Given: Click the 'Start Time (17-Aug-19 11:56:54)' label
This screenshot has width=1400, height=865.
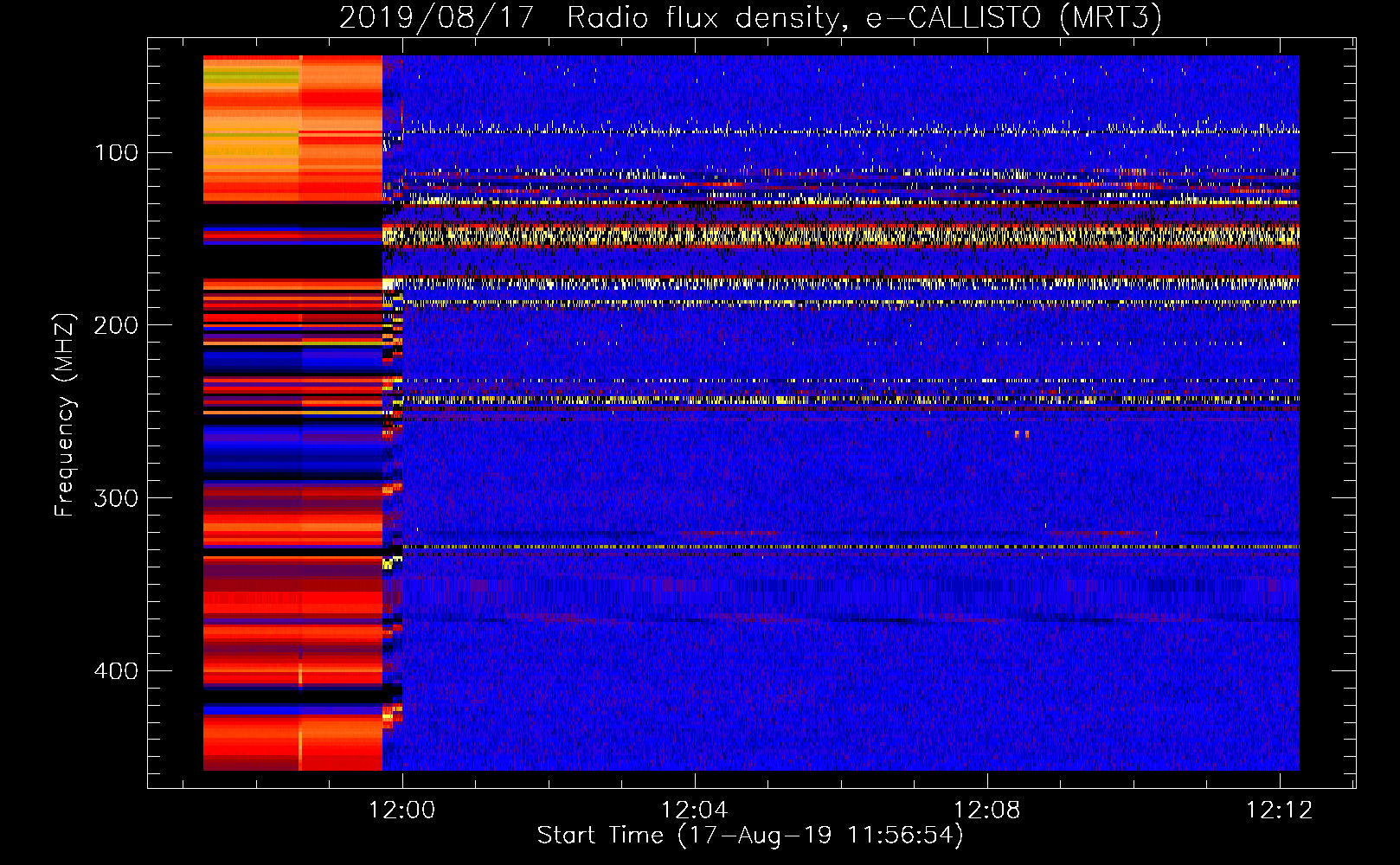Looking at the screenshot, I should [750, 836].
